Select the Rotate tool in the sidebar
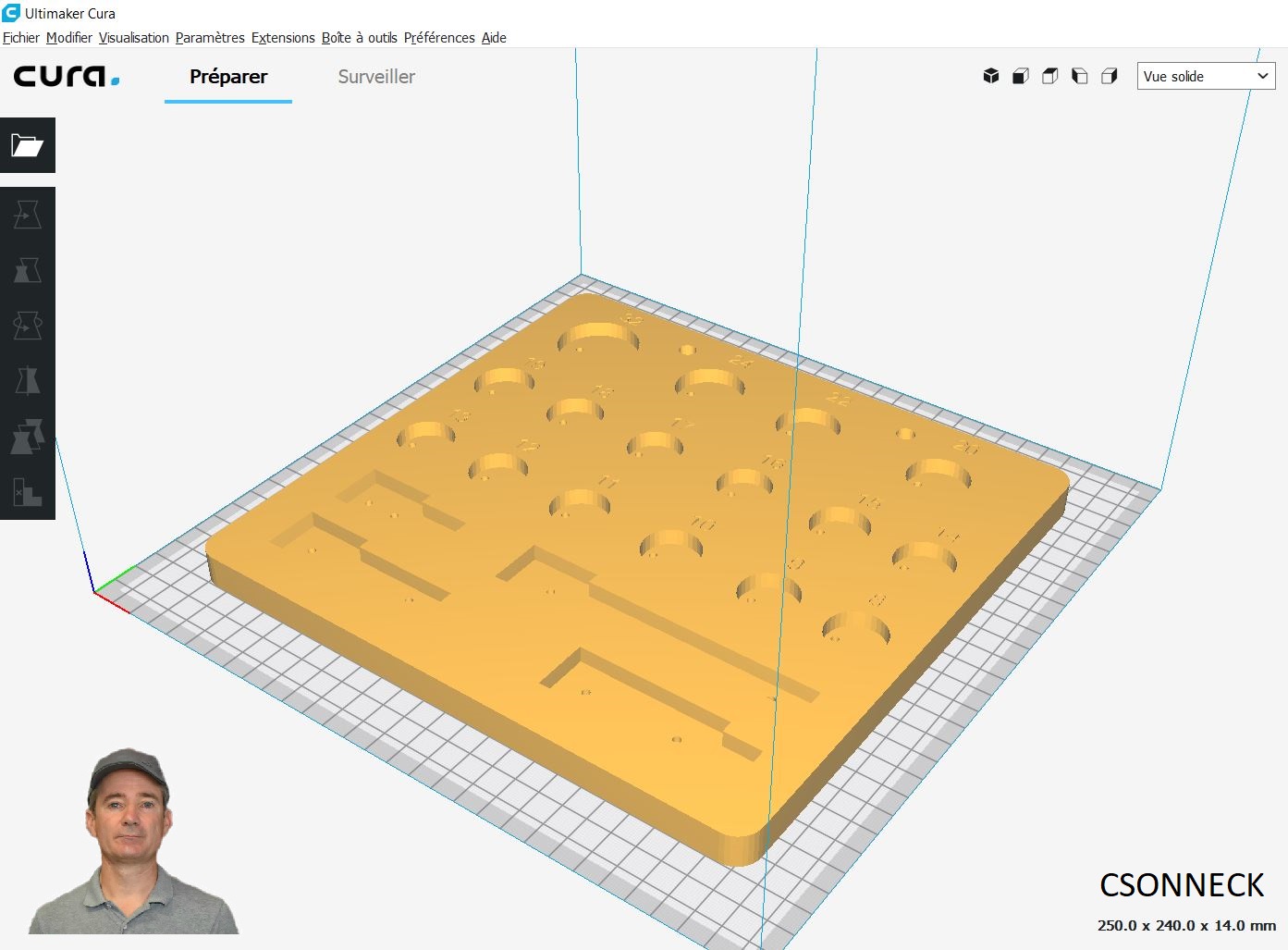The width and height of the screenshot is (1288, 950). 28,326
